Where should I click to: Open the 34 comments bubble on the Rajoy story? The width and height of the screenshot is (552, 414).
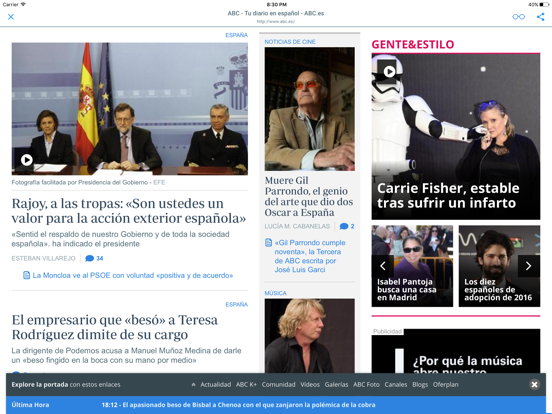coord(94,258)
